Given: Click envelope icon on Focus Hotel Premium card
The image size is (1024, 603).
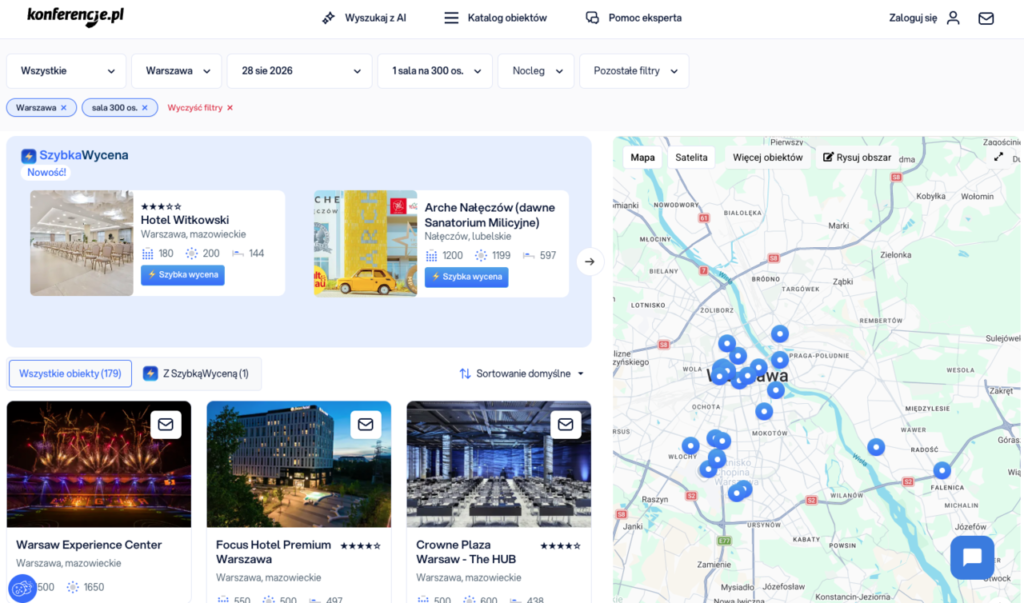Looking at the screenshot, I should [366, 425].
